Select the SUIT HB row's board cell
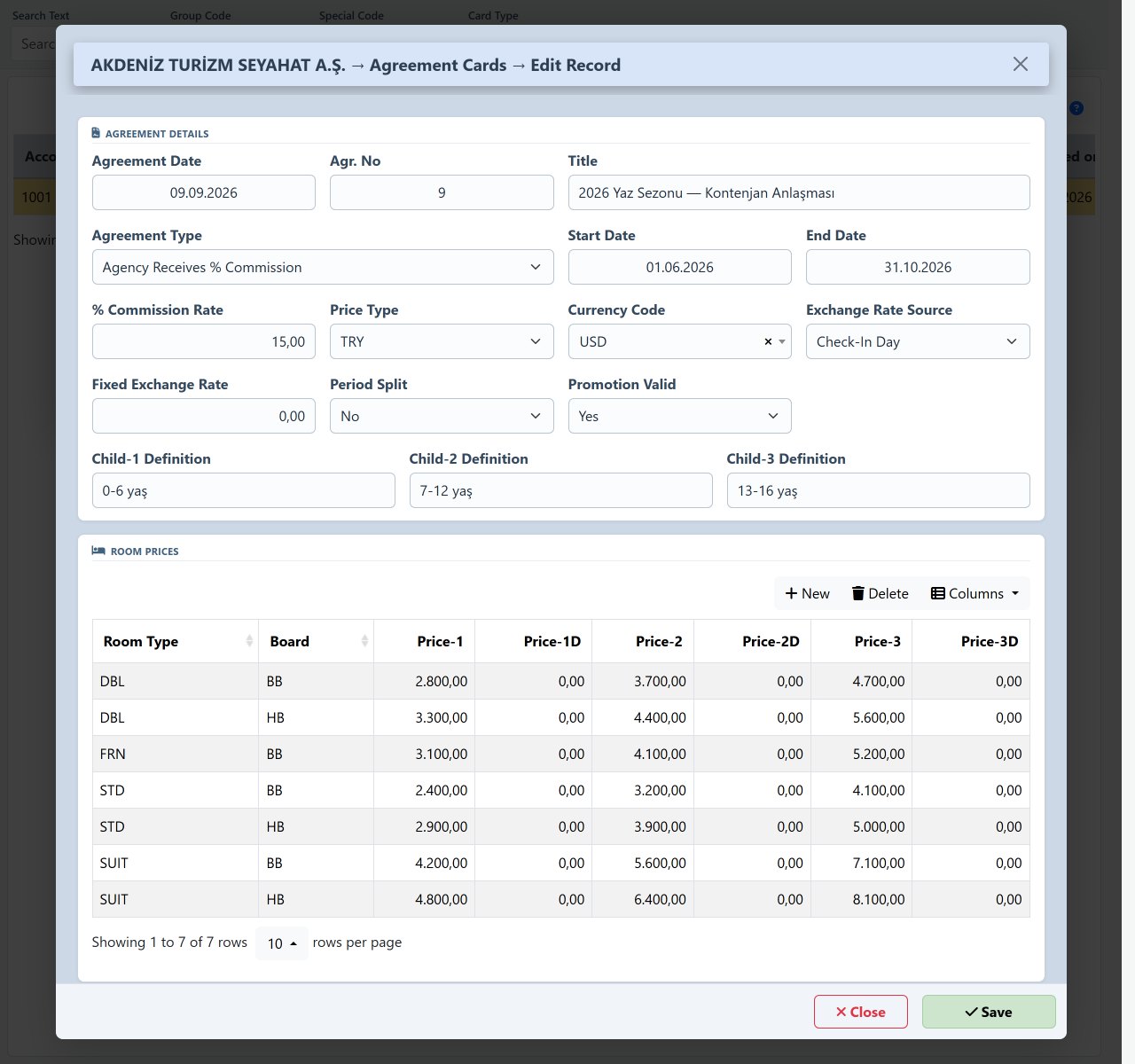Image resolution: width=1135 pixels, height=1064 pixels. coord(317,899)
